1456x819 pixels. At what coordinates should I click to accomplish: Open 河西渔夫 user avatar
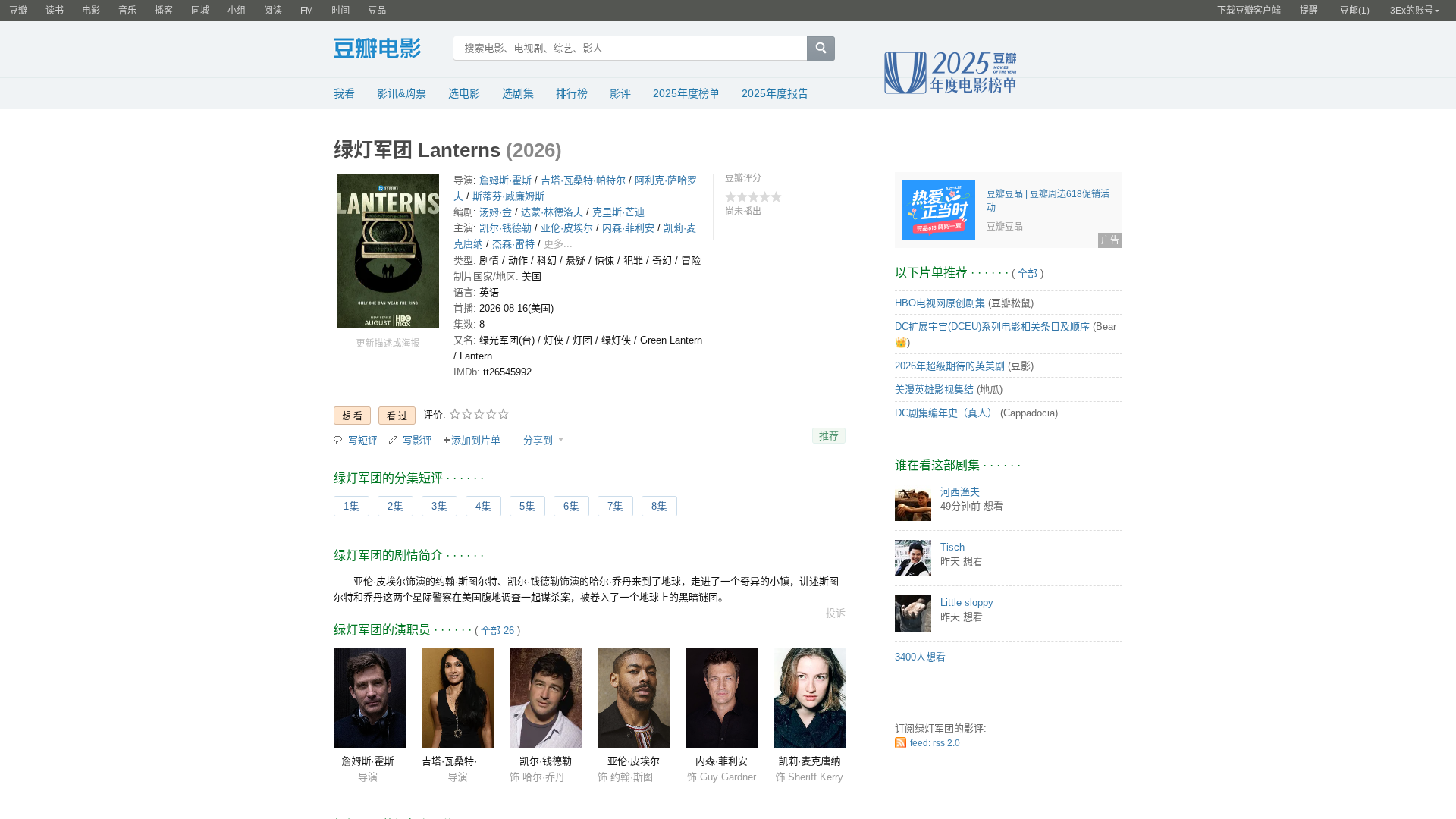pyautogui.click(x=913, y=503)
